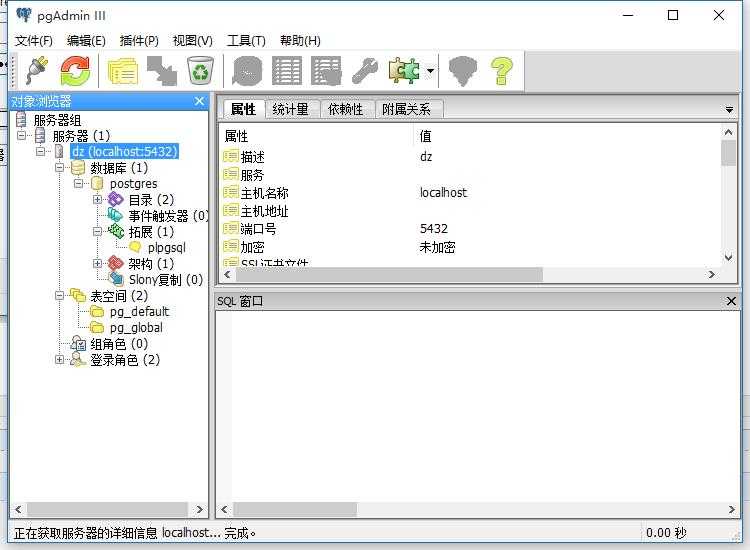
Task: Click the yellow question mark help icon
Action: click(x=502, y=71)
